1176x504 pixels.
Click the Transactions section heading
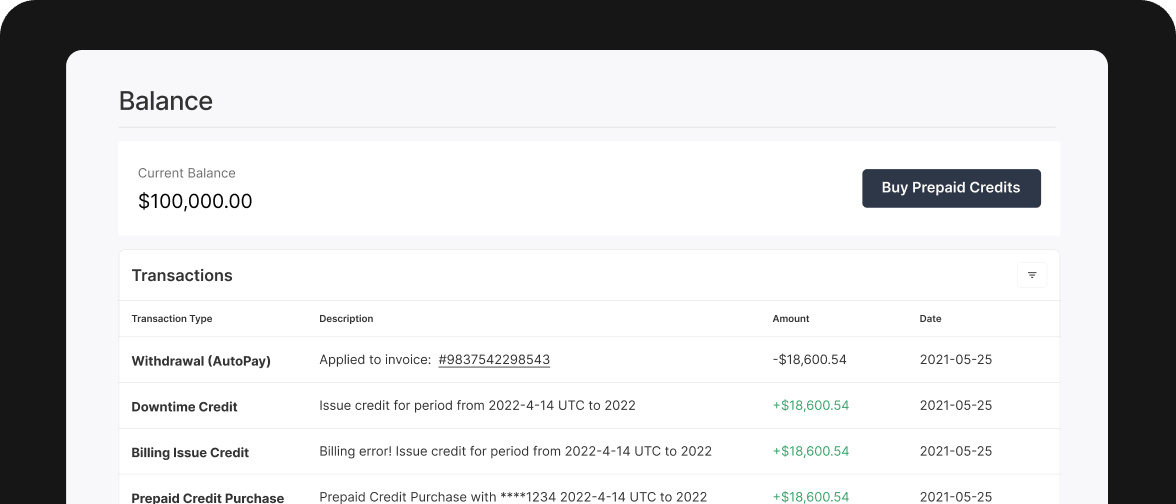182,275
